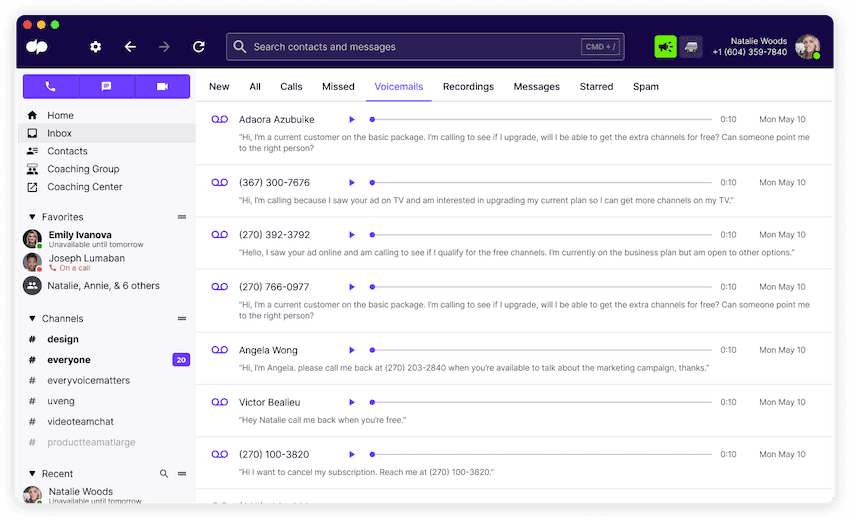
Task: Go back with the left arrow icon
Action: 130,47
